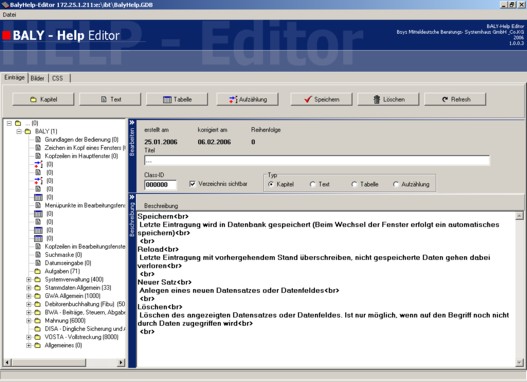Viewport: 527px width, 382px height.
Task: Select the Kapitel type radio button
Action: tap(271, 184)
